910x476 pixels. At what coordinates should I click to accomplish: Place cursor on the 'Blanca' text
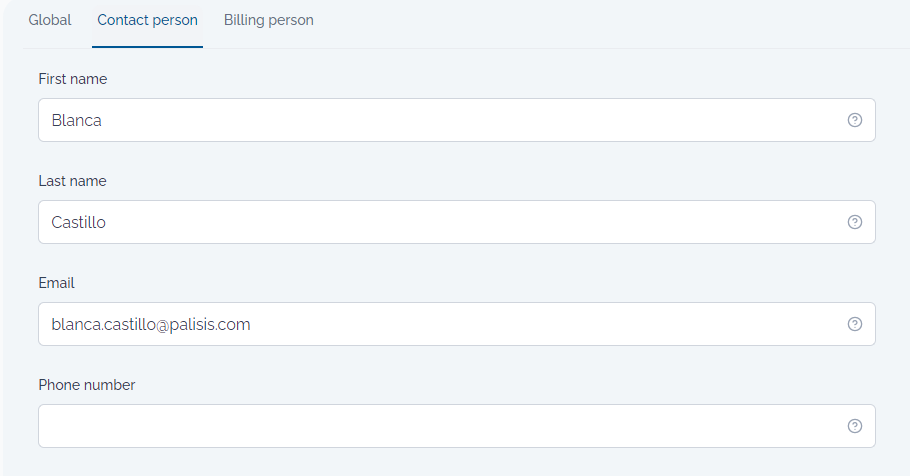[77, 120]
